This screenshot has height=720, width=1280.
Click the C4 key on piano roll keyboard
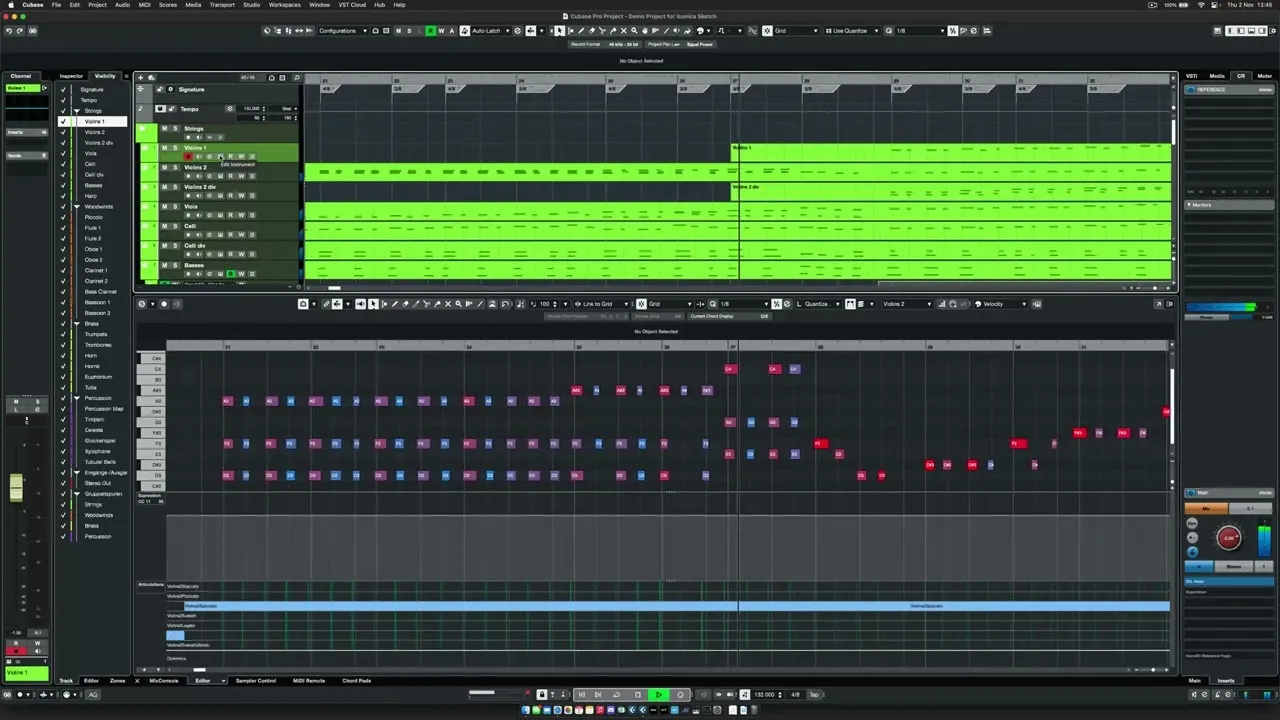(x=151, y=369)
